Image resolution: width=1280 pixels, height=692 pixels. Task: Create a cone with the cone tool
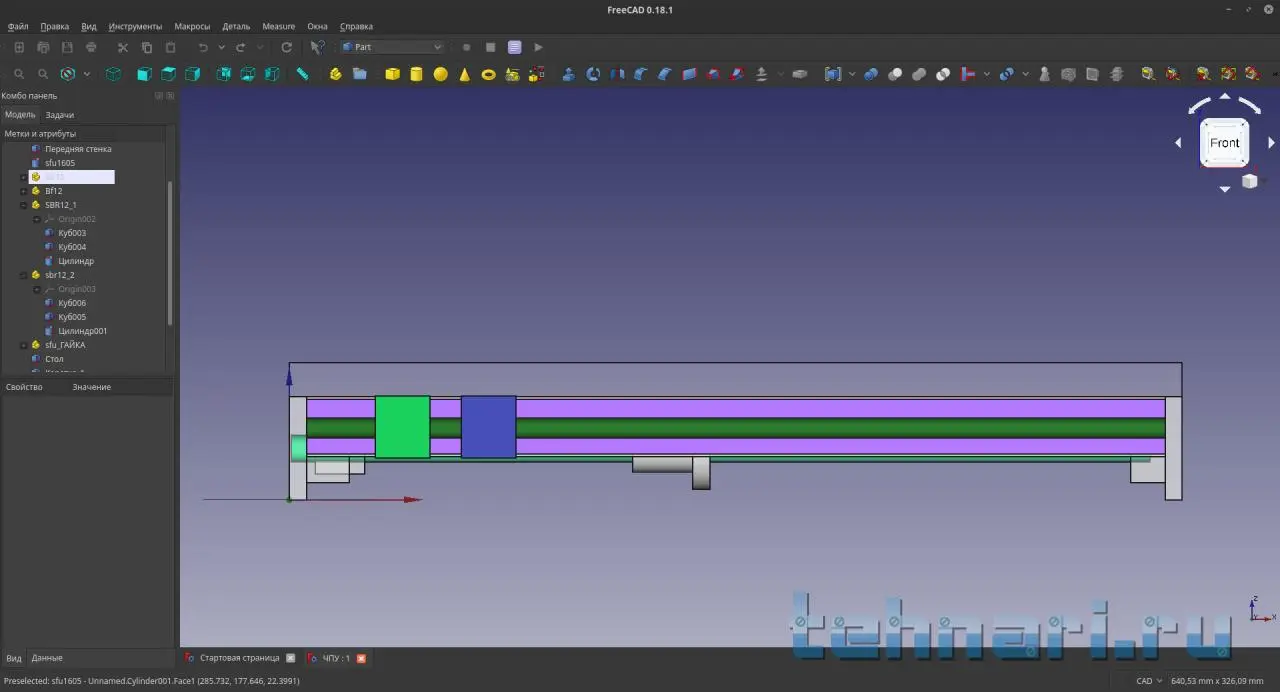(464, 74)
